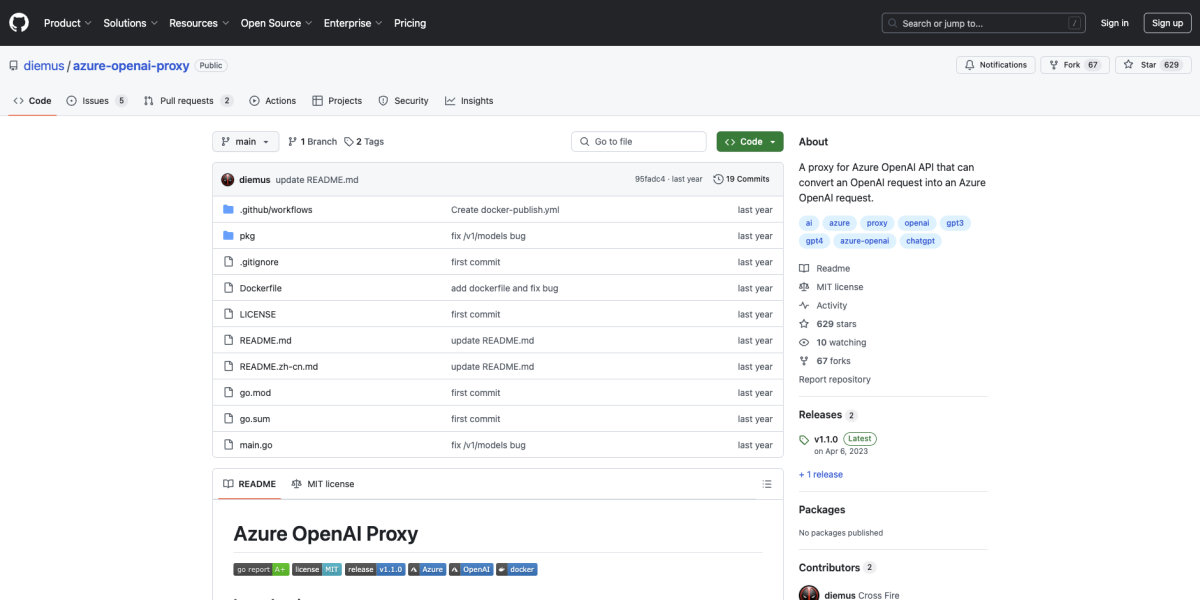Click the chatgpt topic tag
The image size is (1200, 600).
coord(921,241)
